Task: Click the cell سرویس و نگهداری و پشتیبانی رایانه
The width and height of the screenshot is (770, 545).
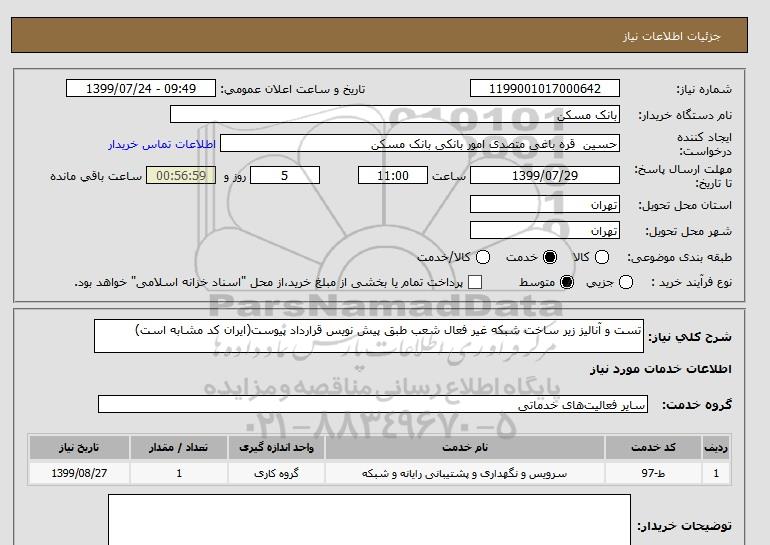Action: pos(465,473)
